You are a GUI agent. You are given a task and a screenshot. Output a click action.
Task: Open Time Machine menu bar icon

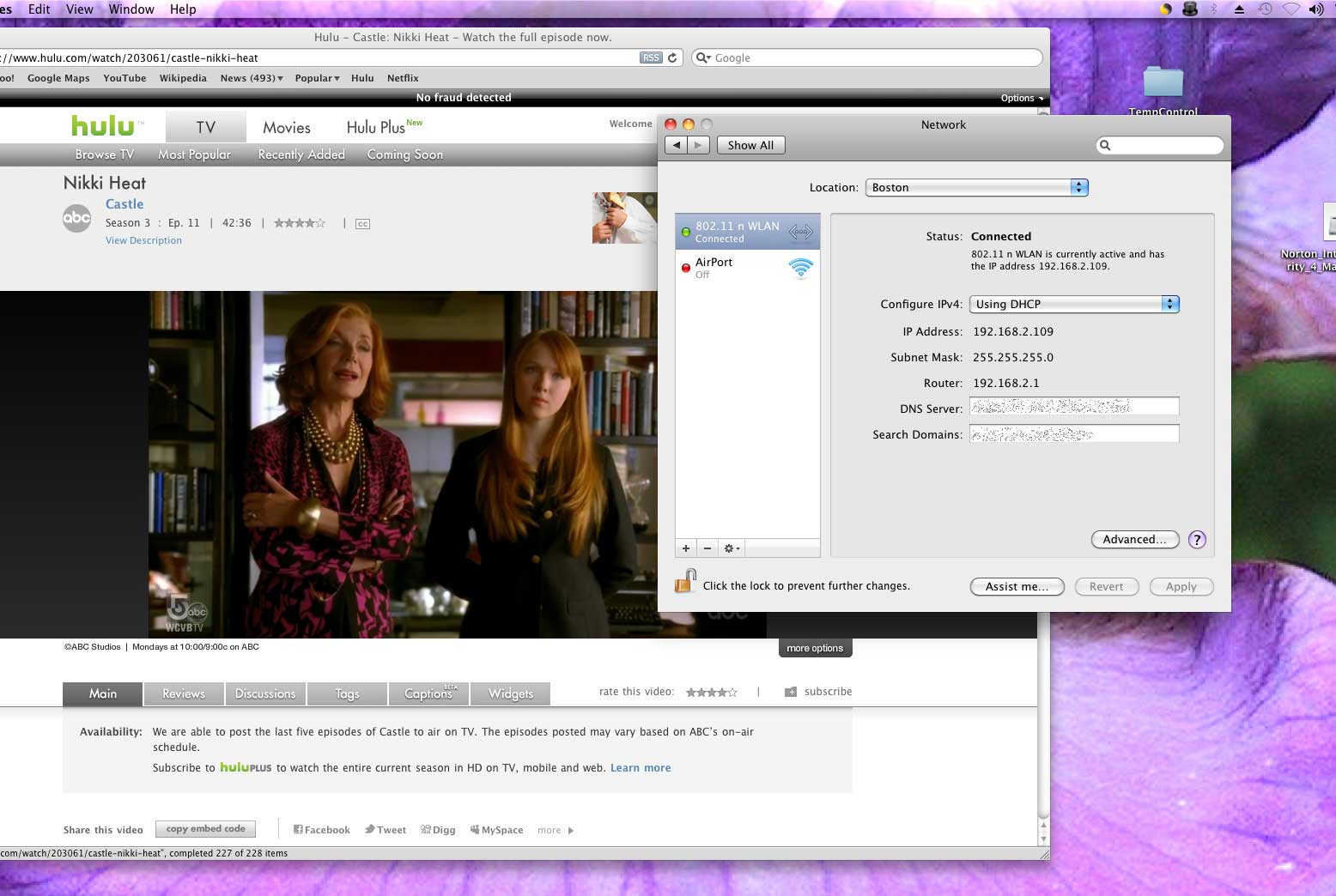(x=1265, y=9)
